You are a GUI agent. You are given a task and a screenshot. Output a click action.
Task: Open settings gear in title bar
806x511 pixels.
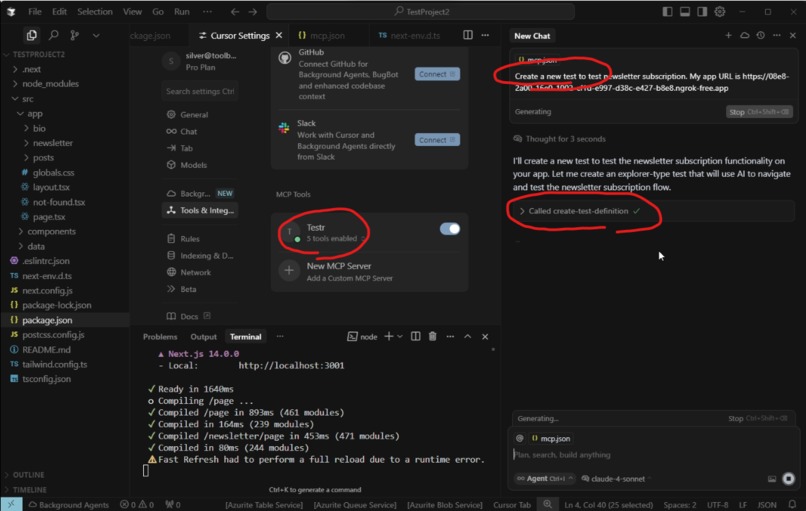[x=720, y=11]
